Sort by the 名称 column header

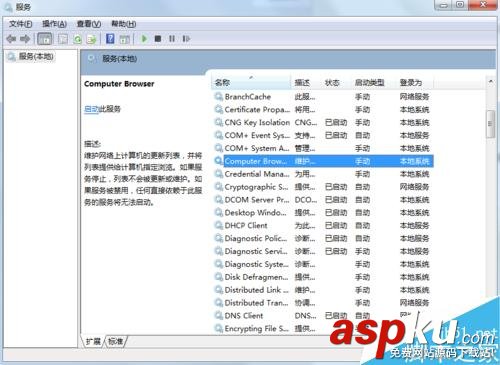[x=251, y=82]
